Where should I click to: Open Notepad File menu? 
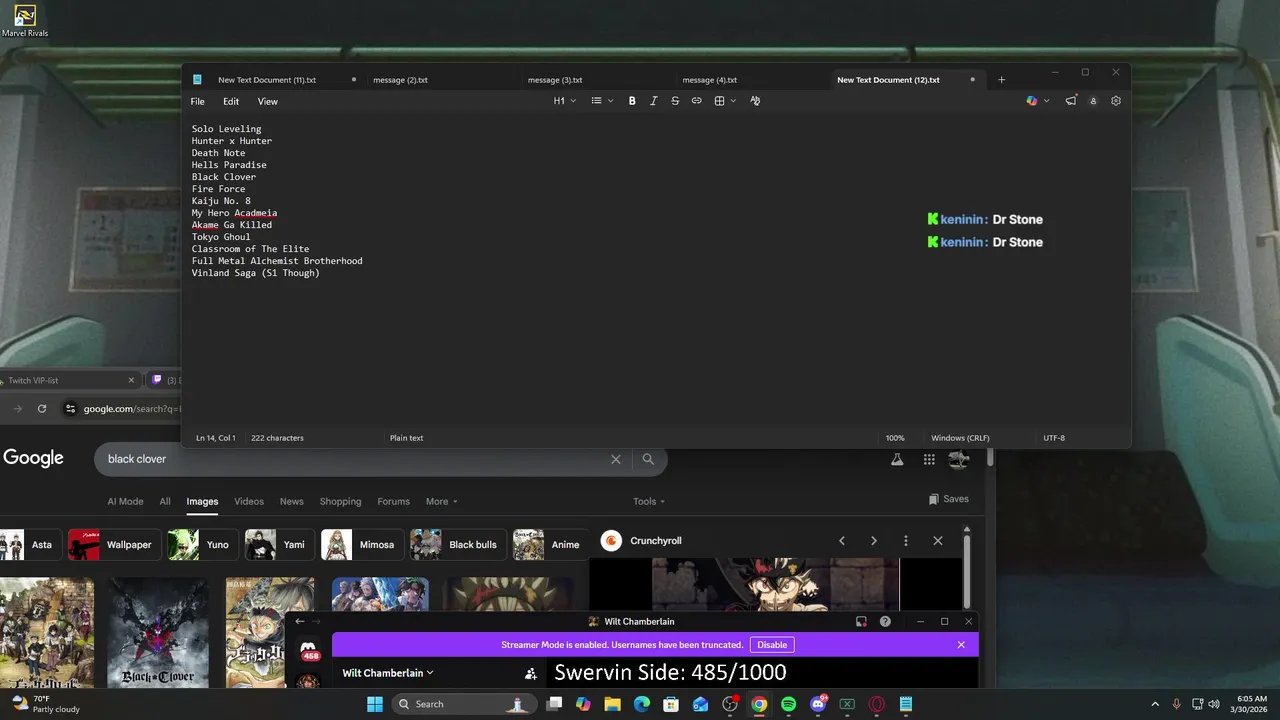(x=198, y=102)
